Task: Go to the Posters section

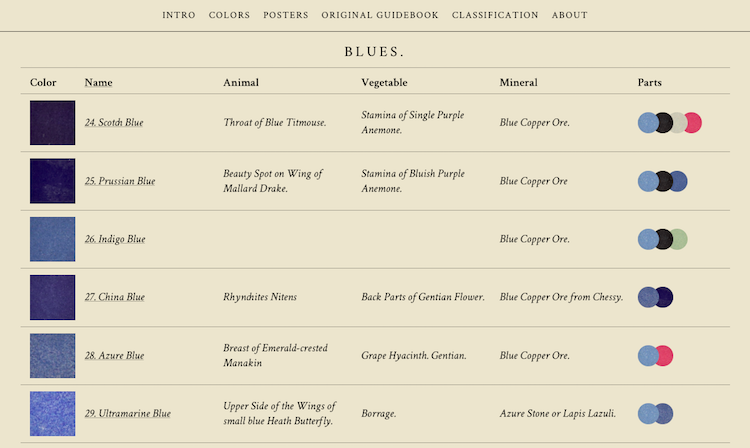Action: (x=286, y=15)
